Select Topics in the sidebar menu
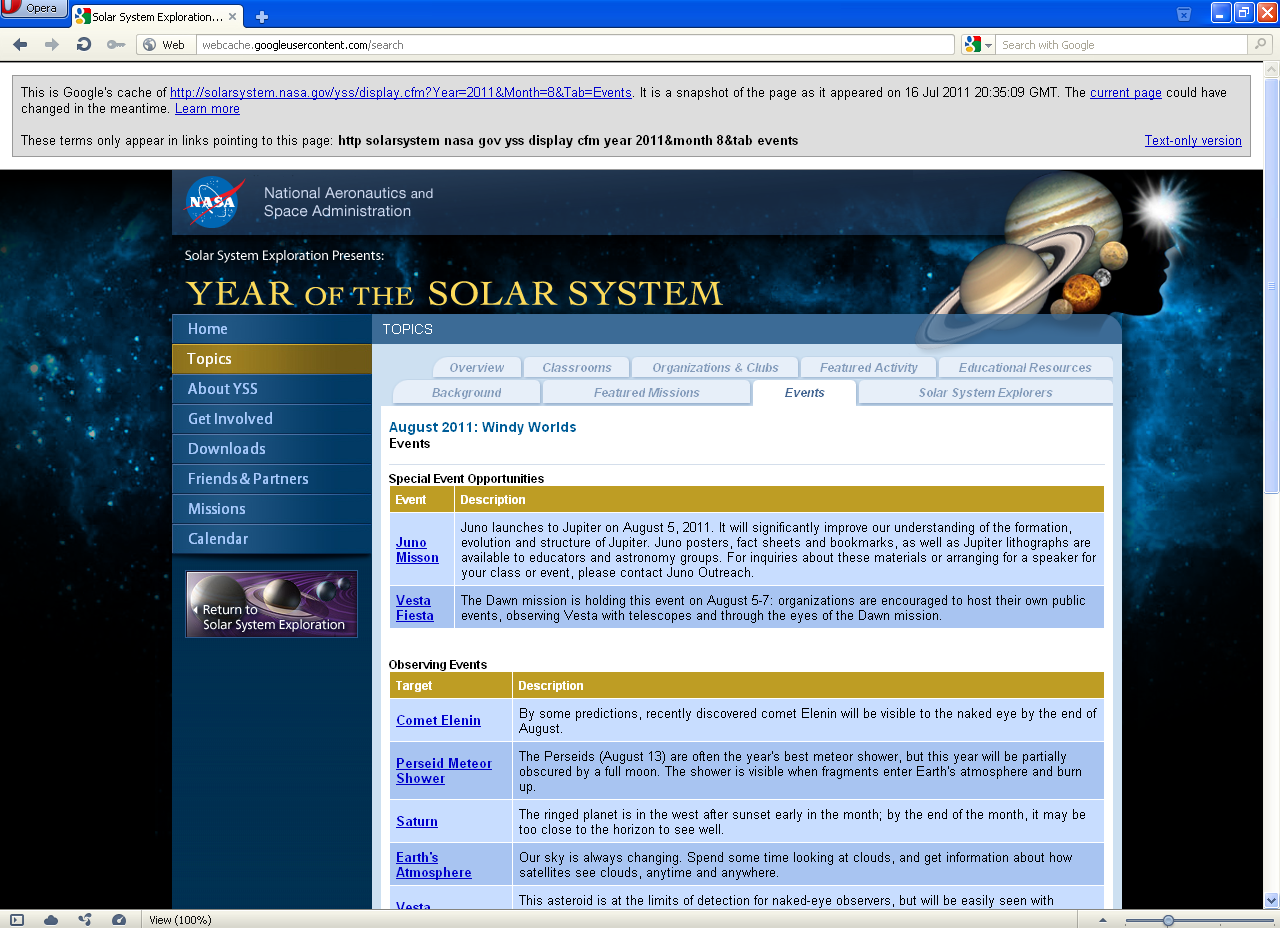This screenshot has height=928, width=1280. 272,359
